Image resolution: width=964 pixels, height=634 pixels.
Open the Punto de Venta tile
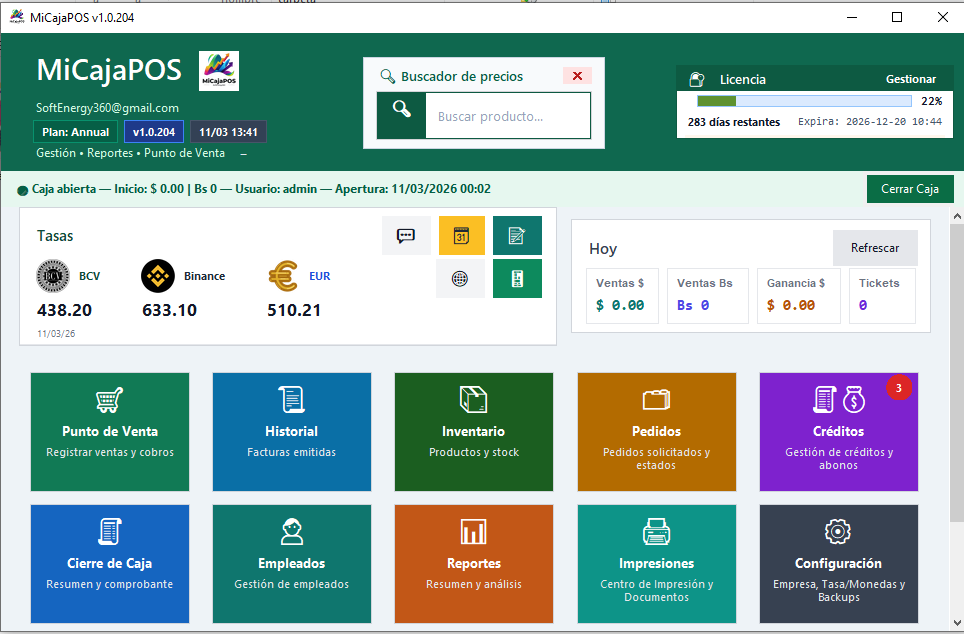pos(110,432)
